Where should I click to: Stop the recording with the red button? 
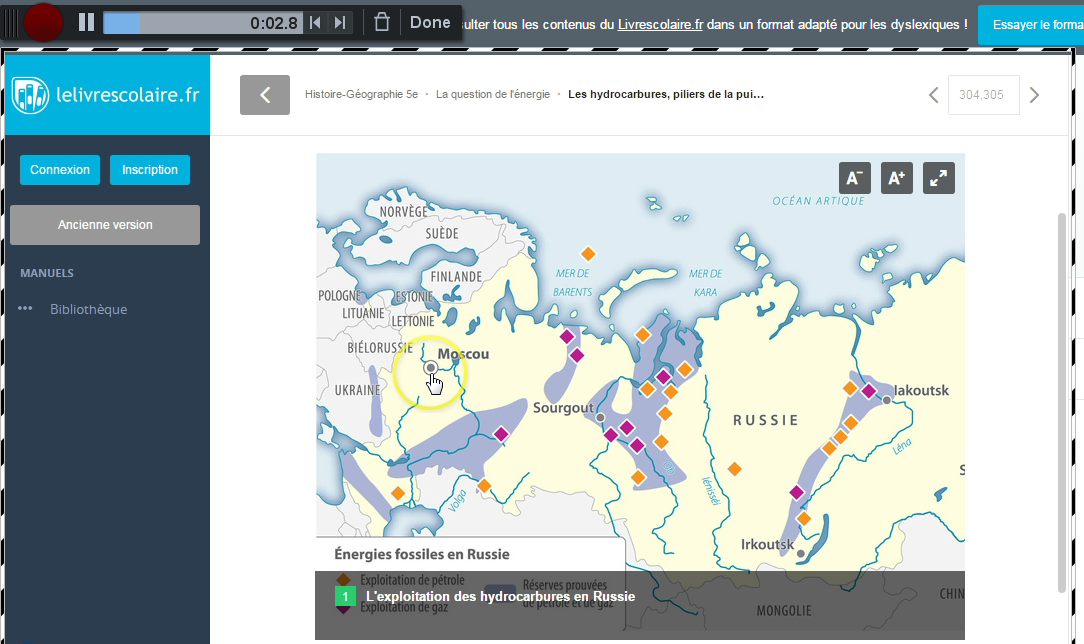click(43, 22)
